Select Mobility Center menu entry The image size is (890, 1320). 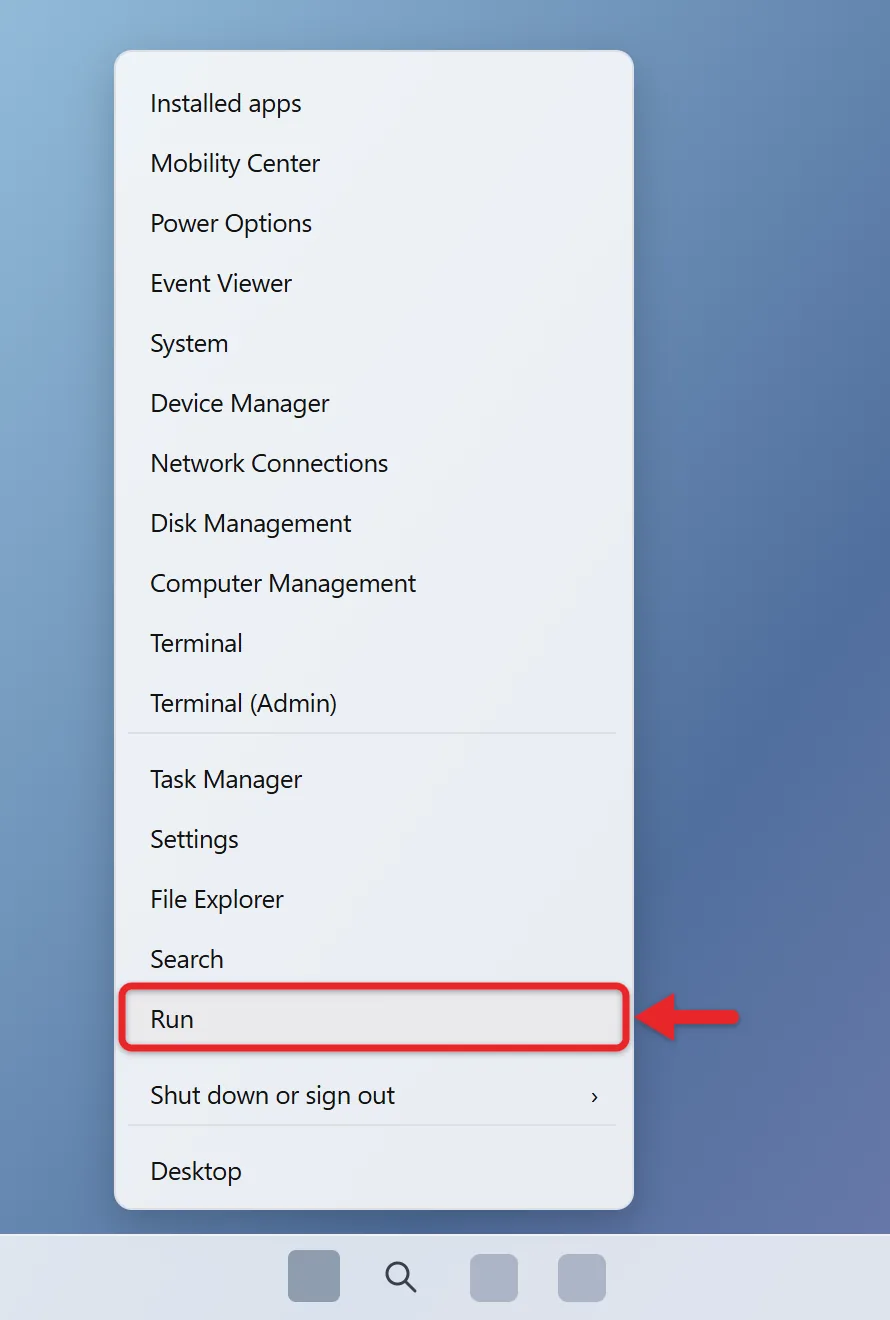[x=374, y=164]
